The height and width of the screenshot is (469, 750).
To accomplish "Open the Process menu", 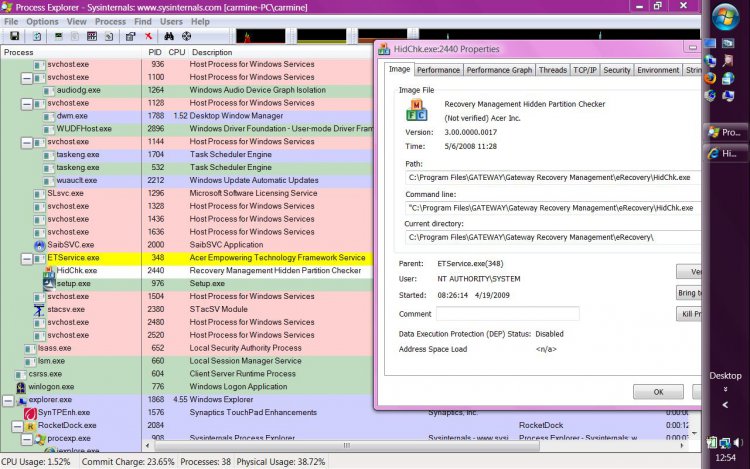I will tap(110, 22).
